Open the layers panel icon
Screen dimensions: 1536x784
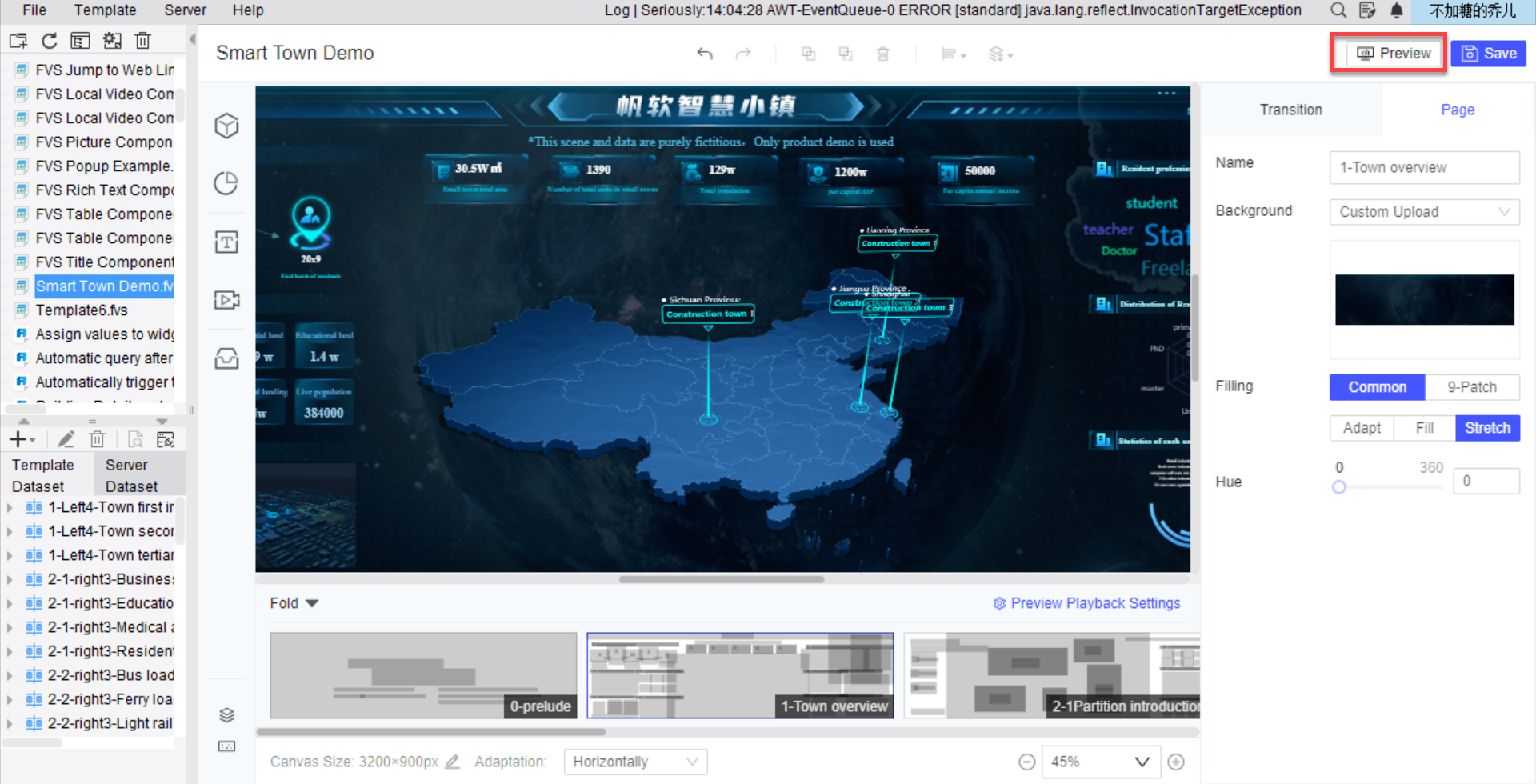(x=226, y=714)
